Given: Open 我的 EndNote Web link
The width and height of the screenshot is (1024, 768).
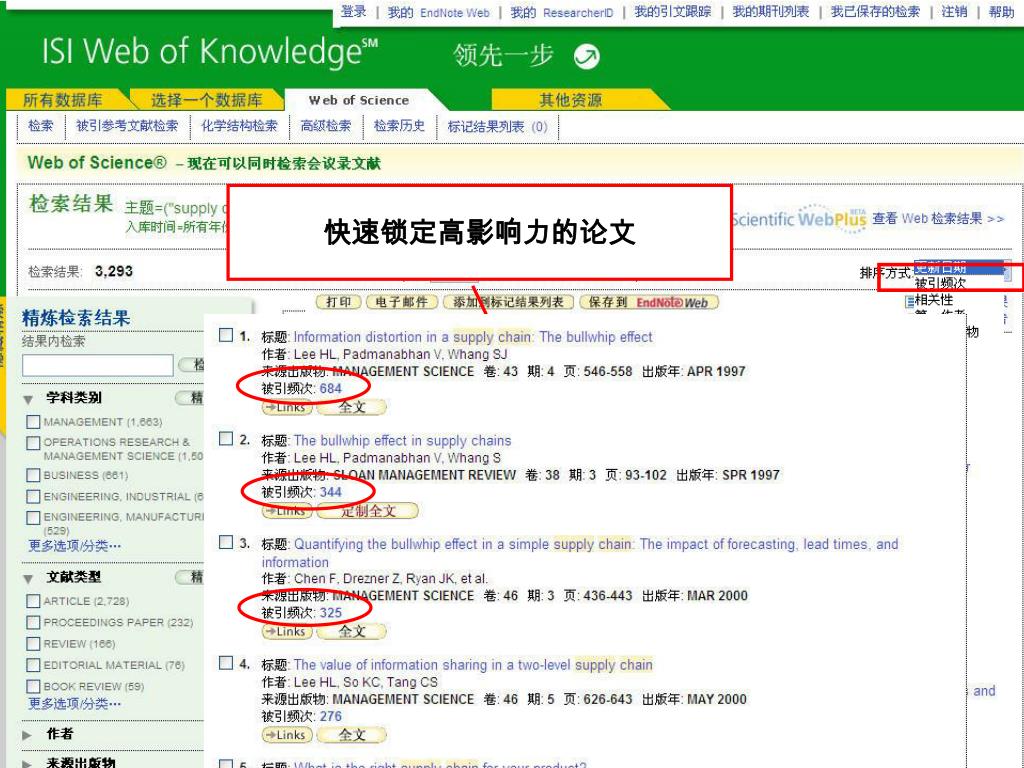Looking at the screenshot, I should click(438, 12).
